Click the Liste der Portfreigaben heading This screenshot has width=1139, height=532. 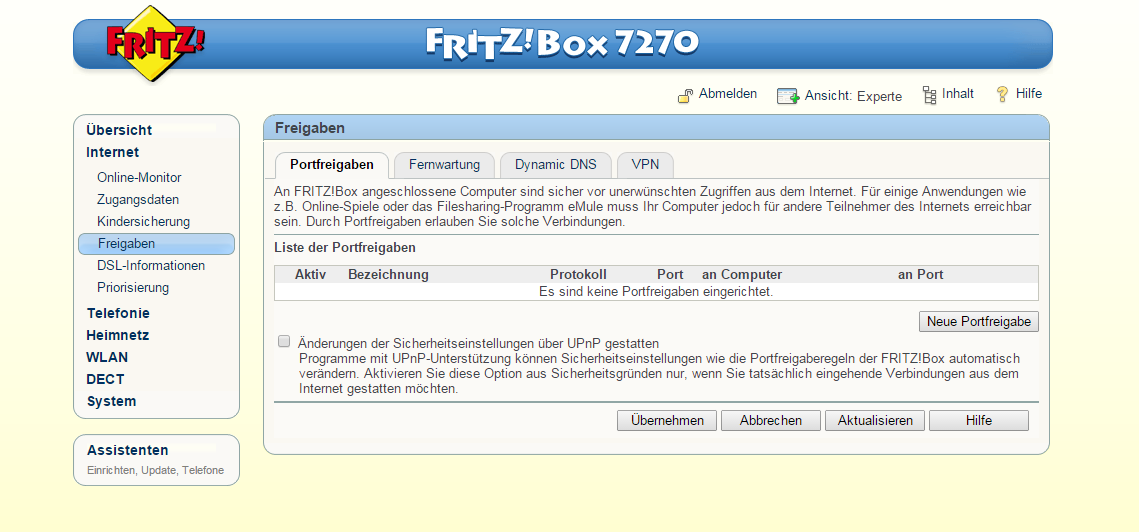point(344,247)
